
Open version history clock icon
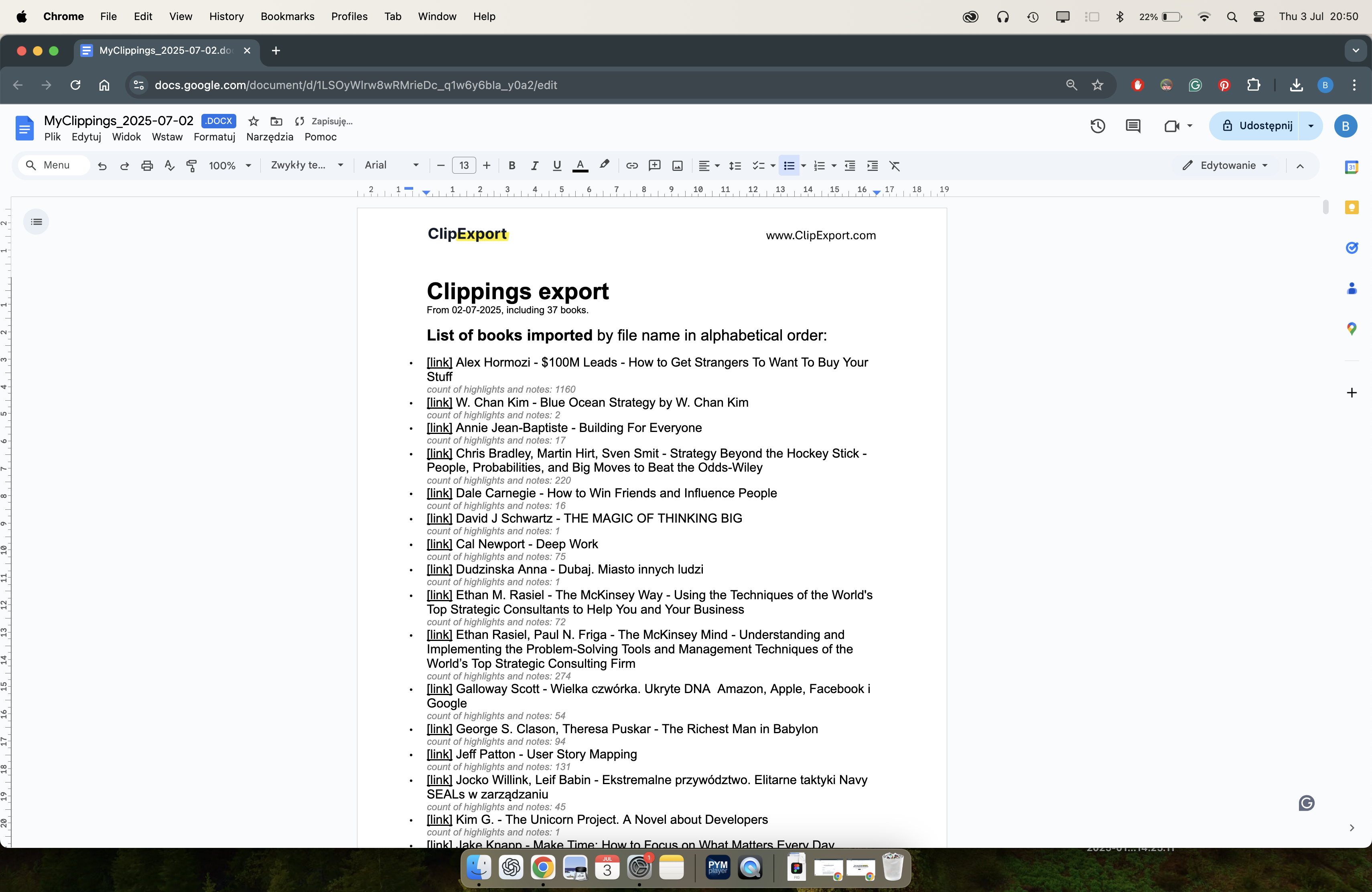pyautogui.click(x=1098, y=126)
